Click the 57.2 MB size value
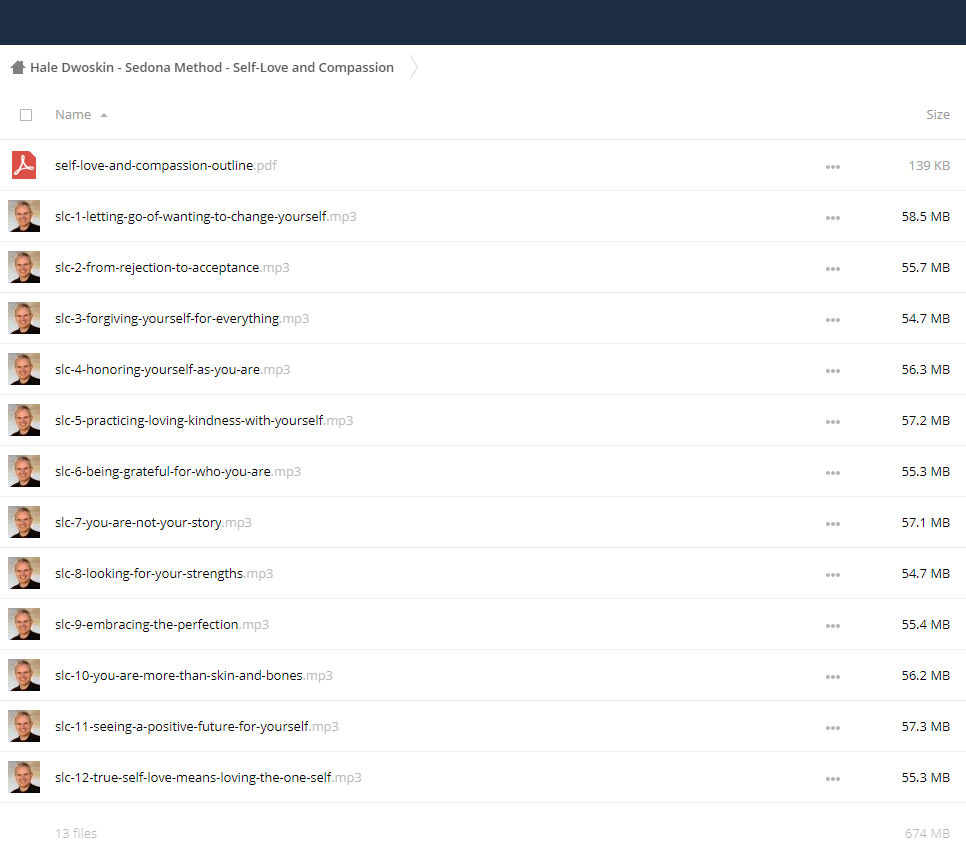 (925, 421)
